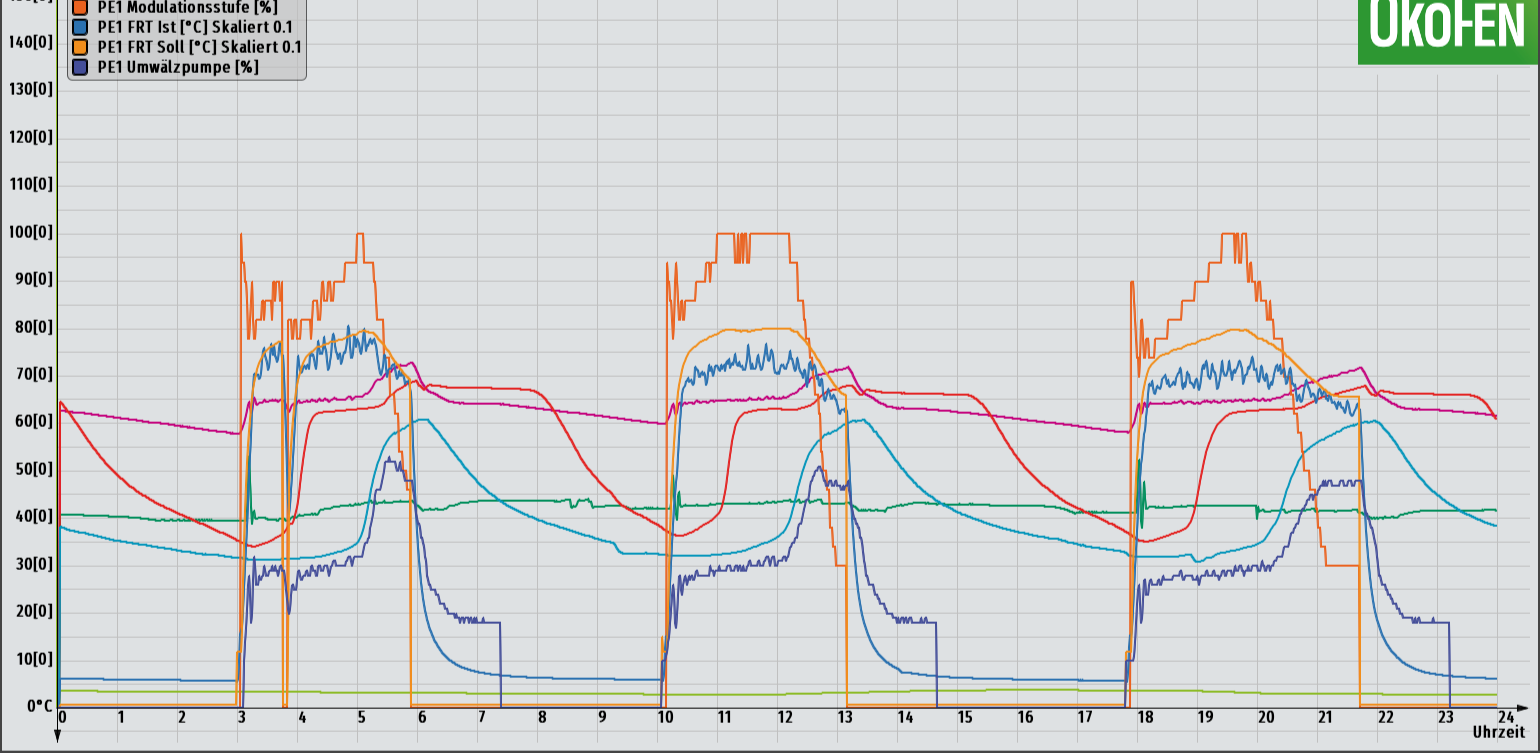The height and width of the screenshot is (753, 1540).
Task: Pick hour 6 on the time axis
Action: tap(422, 717)
